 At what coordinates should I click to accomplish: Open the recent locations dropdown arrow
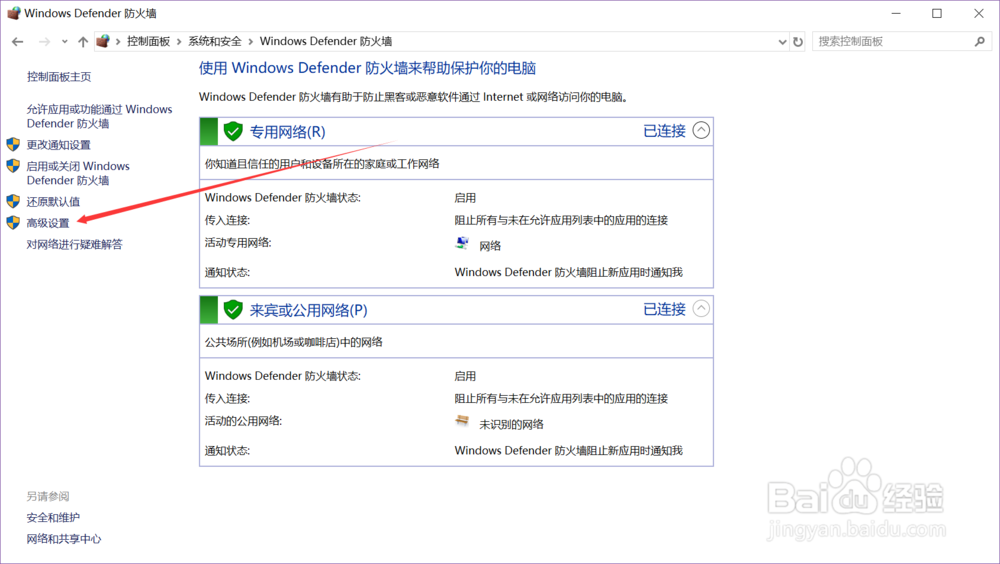(64, 41)
